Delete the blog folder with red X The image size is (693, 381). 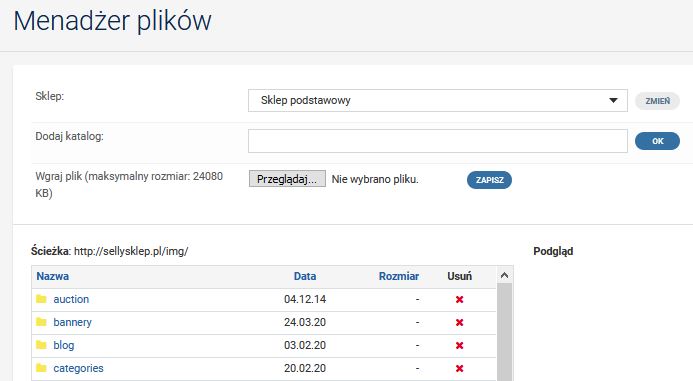tap(459, 346)
